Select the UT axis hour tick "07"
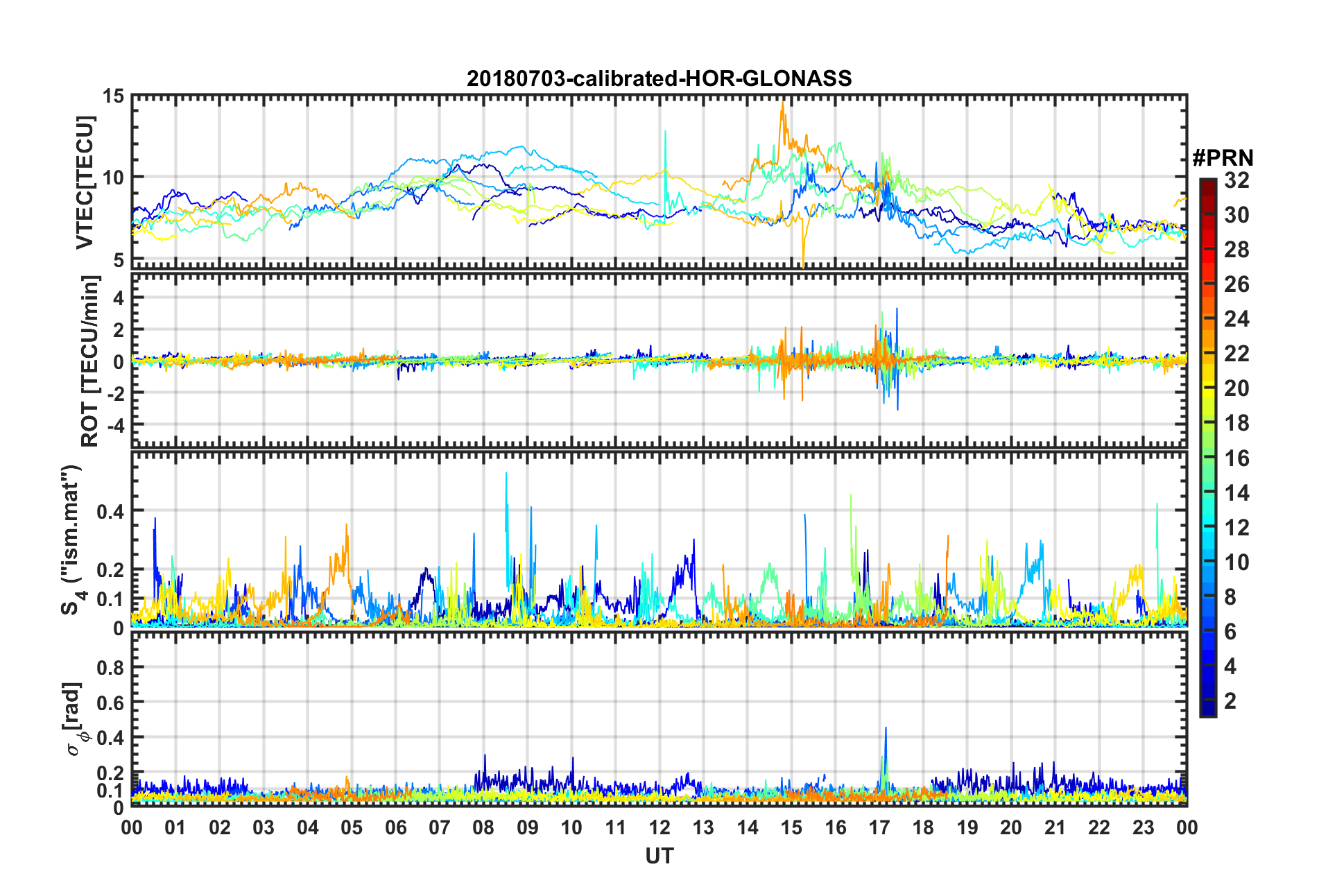Viewport: 1319px width, 896px height. [x=440, y=827]
